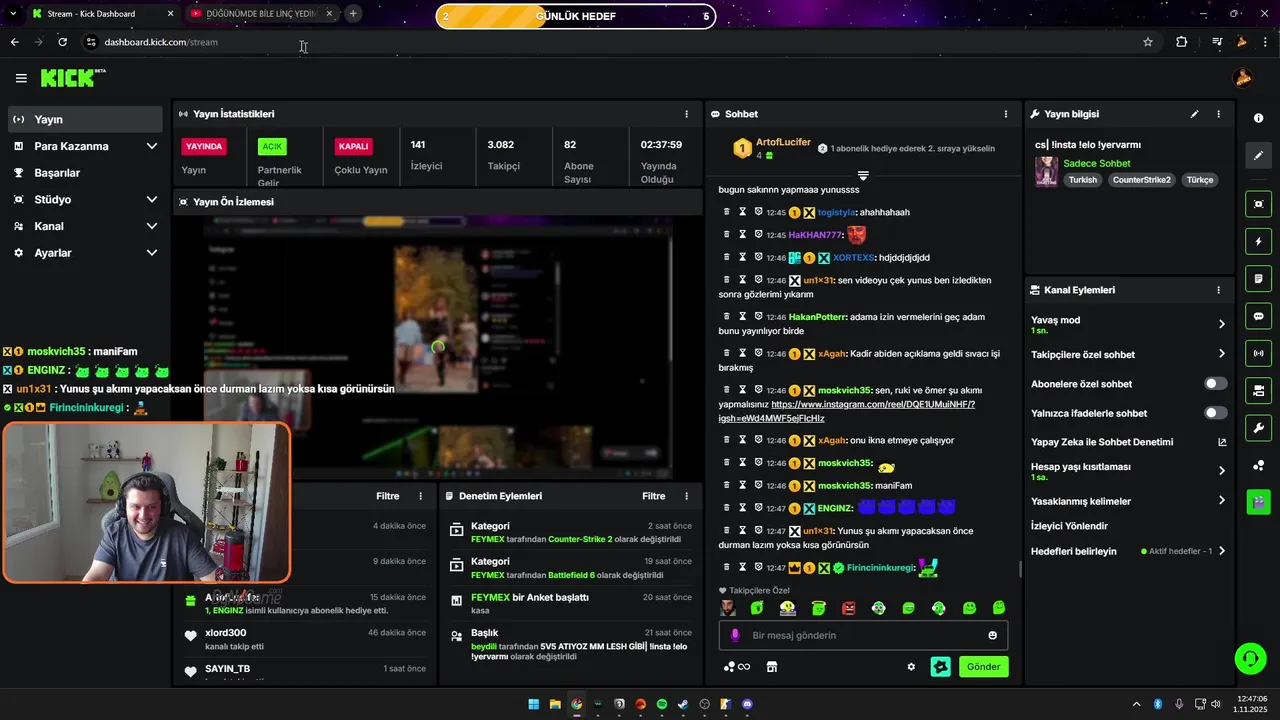Open AI chat moderation external link
Image resolution: width=1280 pixels, height=720 pixels.
(x=1222, y=442)
